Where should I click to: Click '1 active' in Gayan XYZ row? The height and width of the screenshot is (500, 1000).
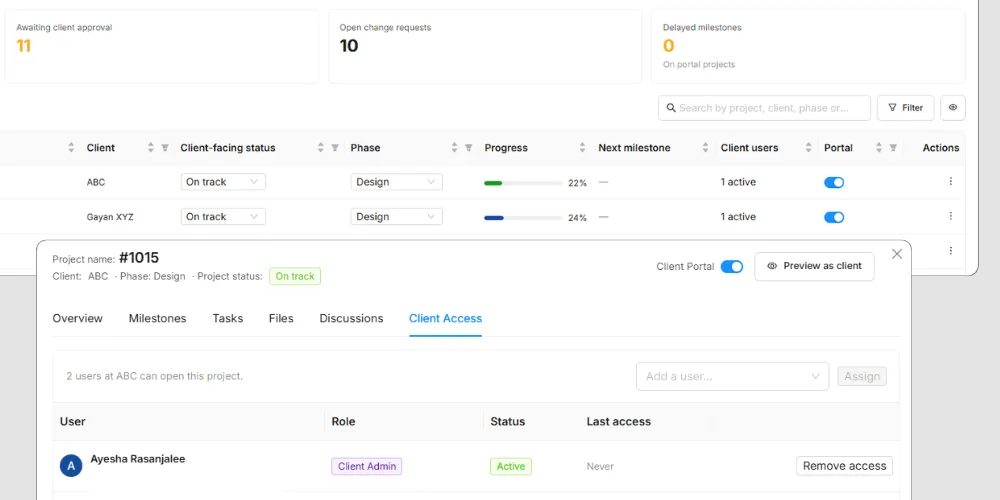[x=738, y=217]
